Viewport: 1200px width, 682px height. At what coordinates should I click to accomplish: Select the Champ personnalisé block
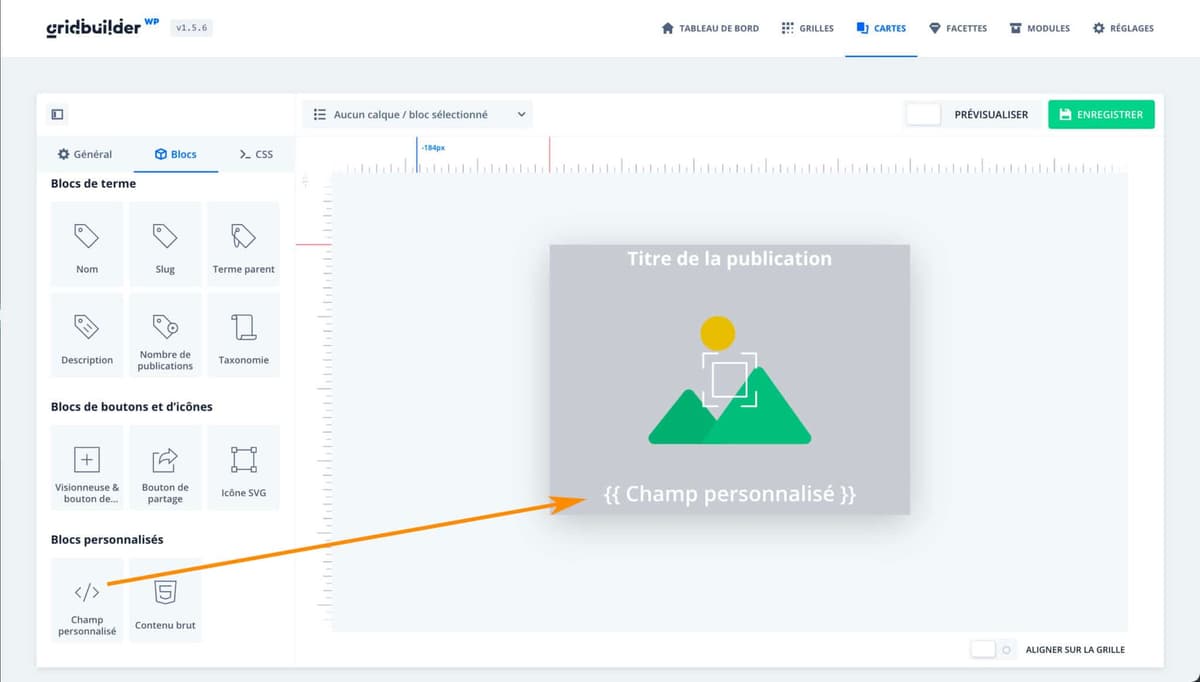[87, 601]
